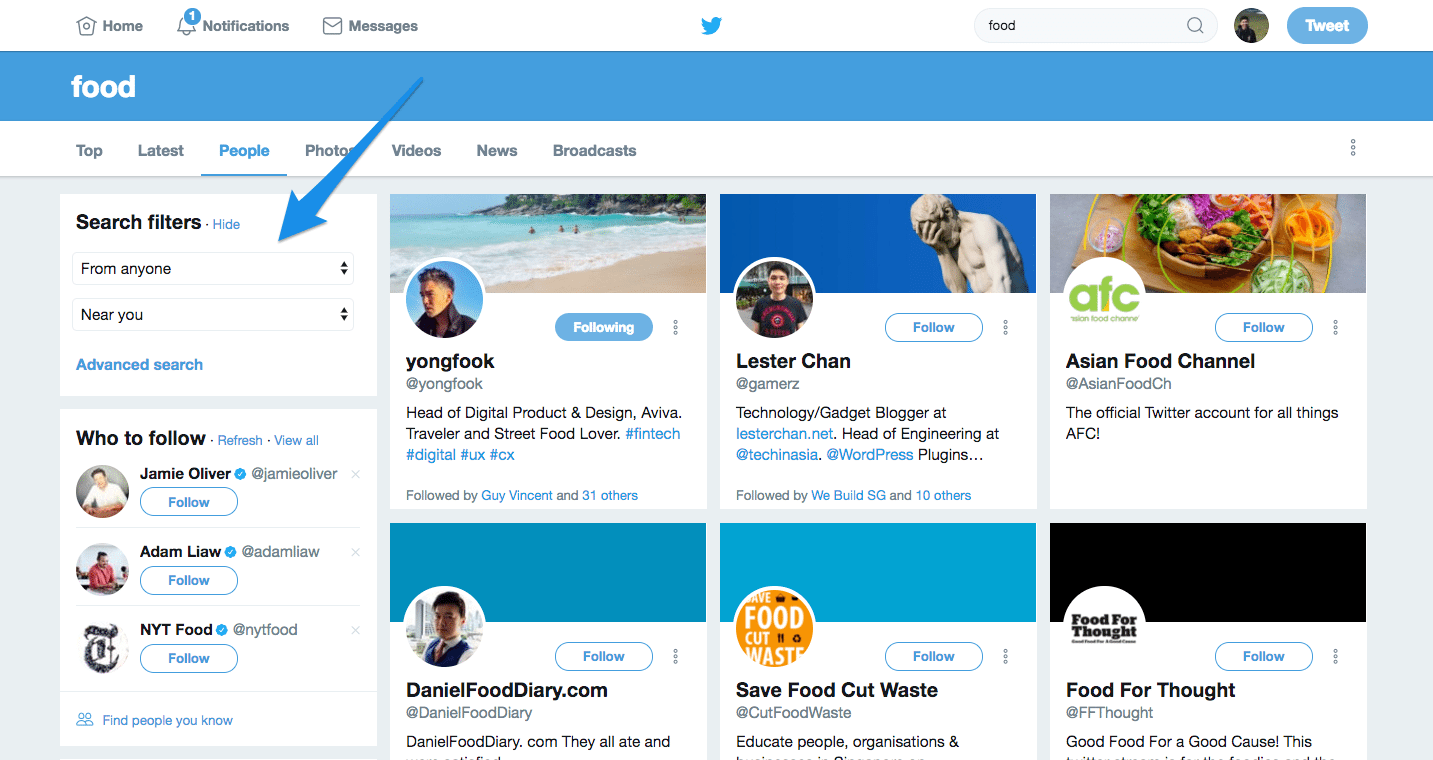
Task: Open the options dots on yongfook card
Action: coord(676,327)
